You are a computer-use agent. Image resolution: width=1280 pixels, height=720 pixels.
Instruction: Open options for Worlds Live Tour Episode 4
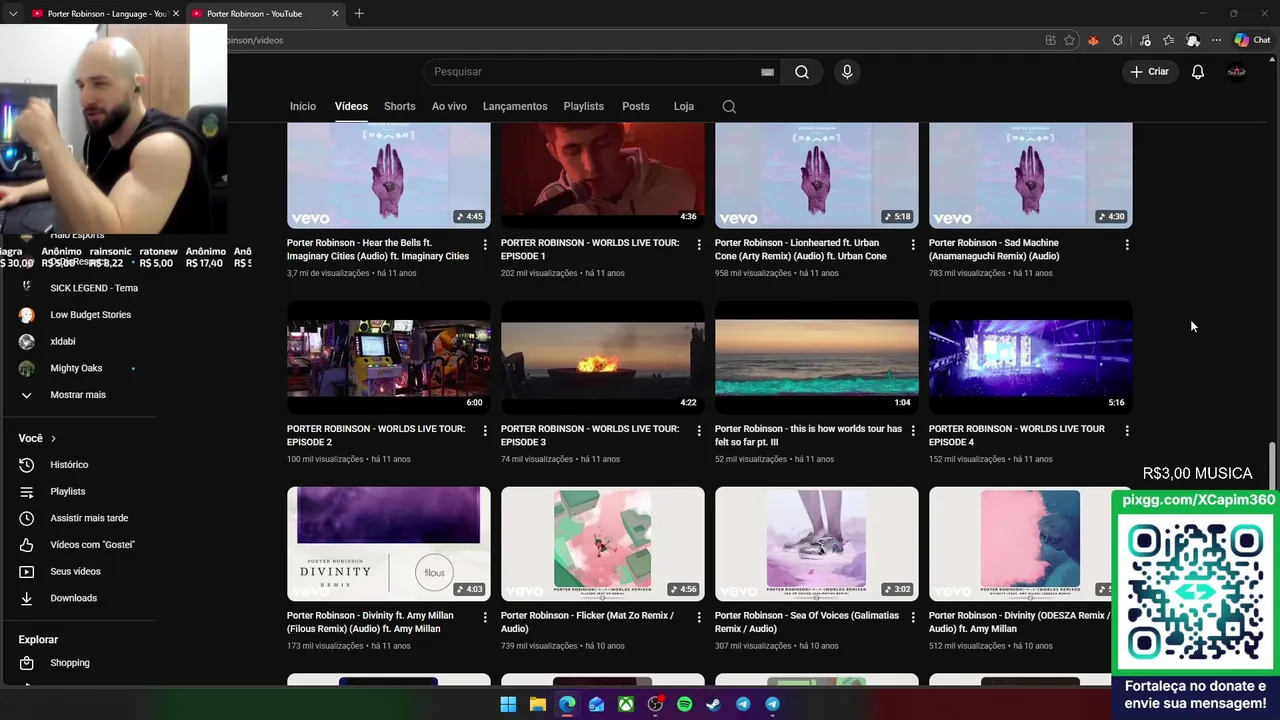point(1127,430)
